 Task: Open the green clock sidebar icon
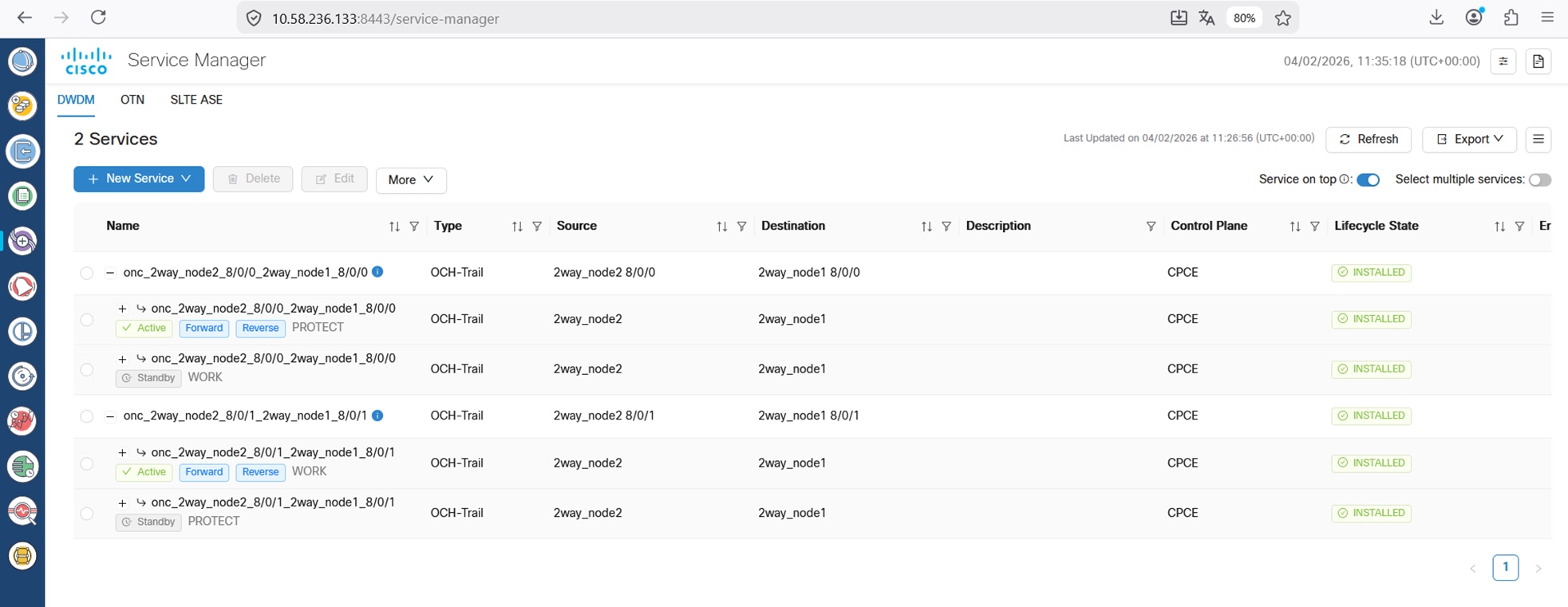[22, 466]
